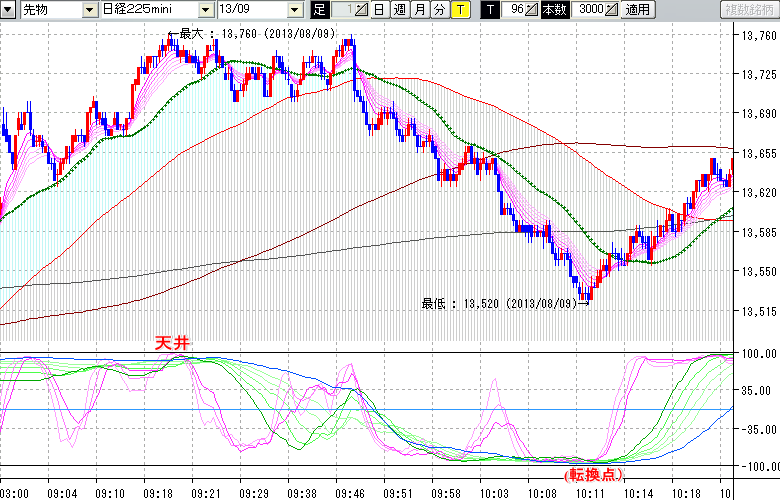
Task: Click the spinner beside the 3000 value
Action: [x=611, y=10]
